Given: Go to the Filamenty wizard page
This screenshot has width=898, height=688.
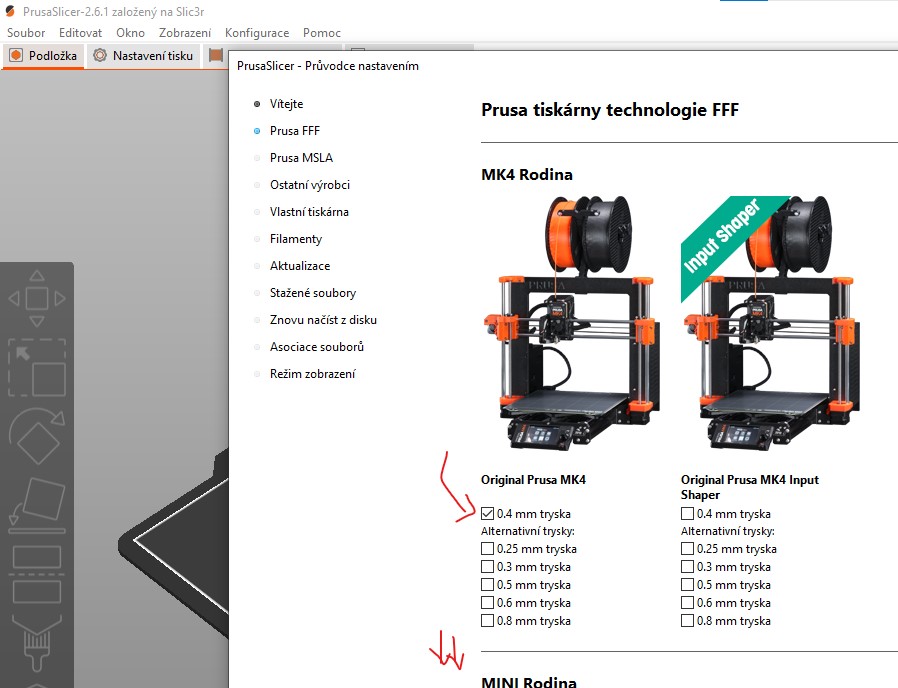Looking at the screenshot, I should tap(296, 239).
